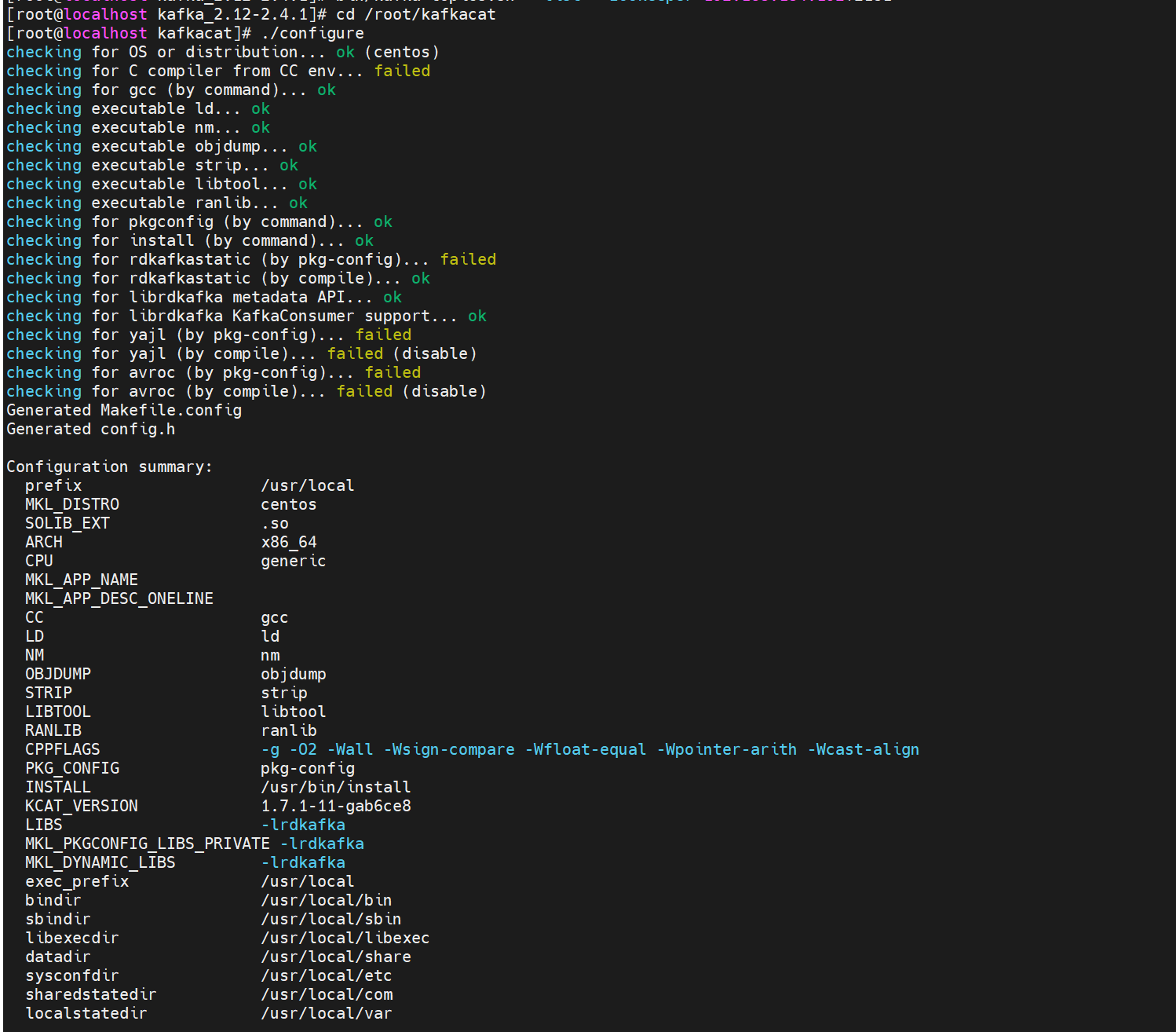The width and height of the screenshot is (1176, 1032).
Task: Click the 'x86_64' ARCH value
Action: point(289,542)
